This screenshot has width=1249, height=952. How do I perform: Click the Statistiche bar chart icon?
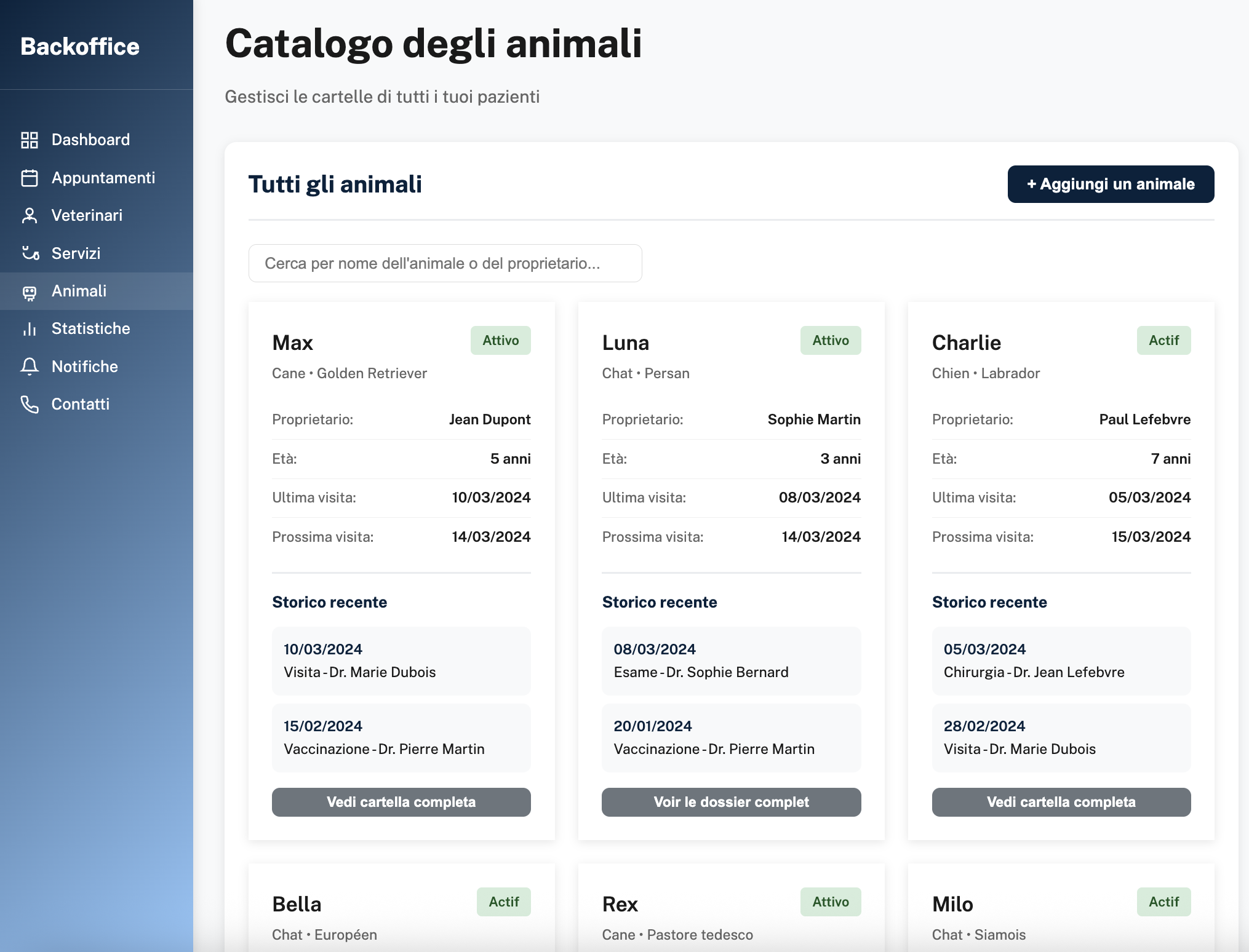pos(30,329)
